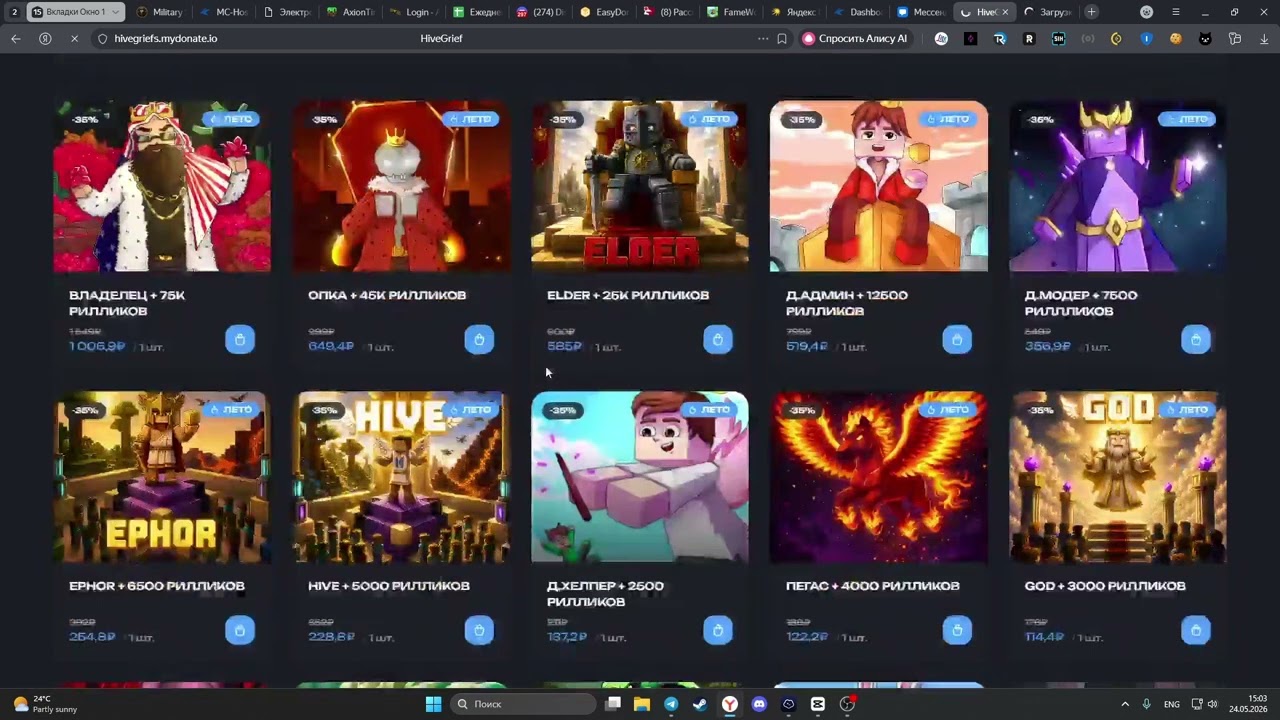Add Д.ХЕЛПЕР + 2500 РИЛЛИКОВ to cart

tap(718, 630)
